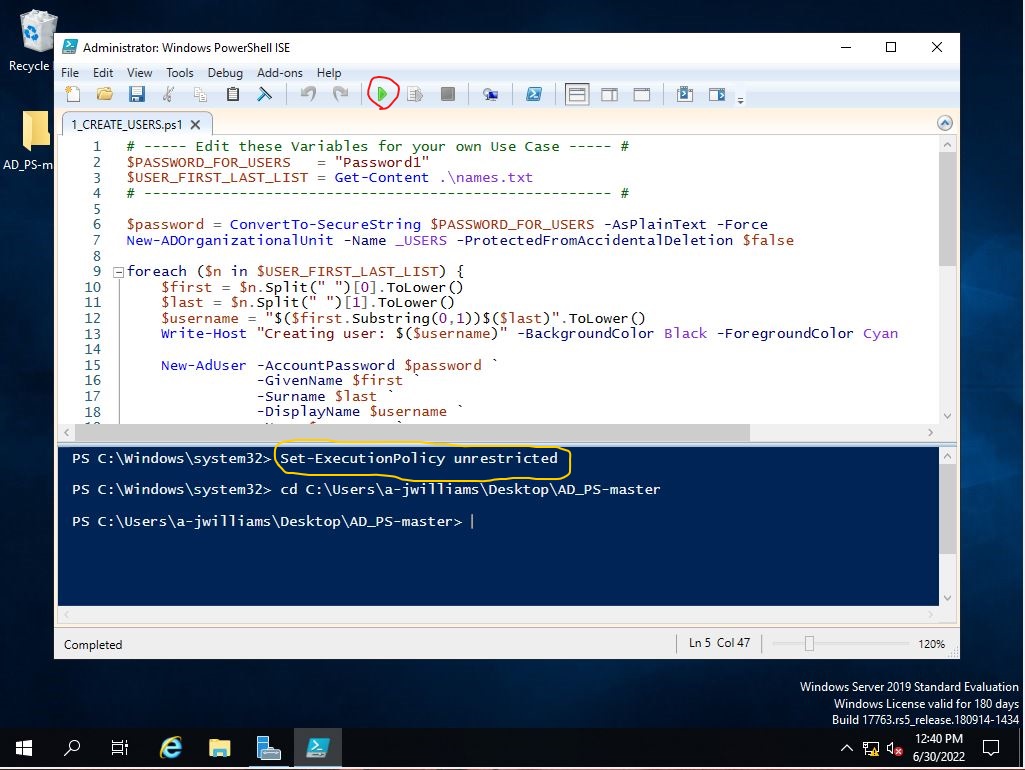Close the 1_CREATE_USERS.ps1 tab
Screen dimensions: 1025x770
tap(195, 124)
